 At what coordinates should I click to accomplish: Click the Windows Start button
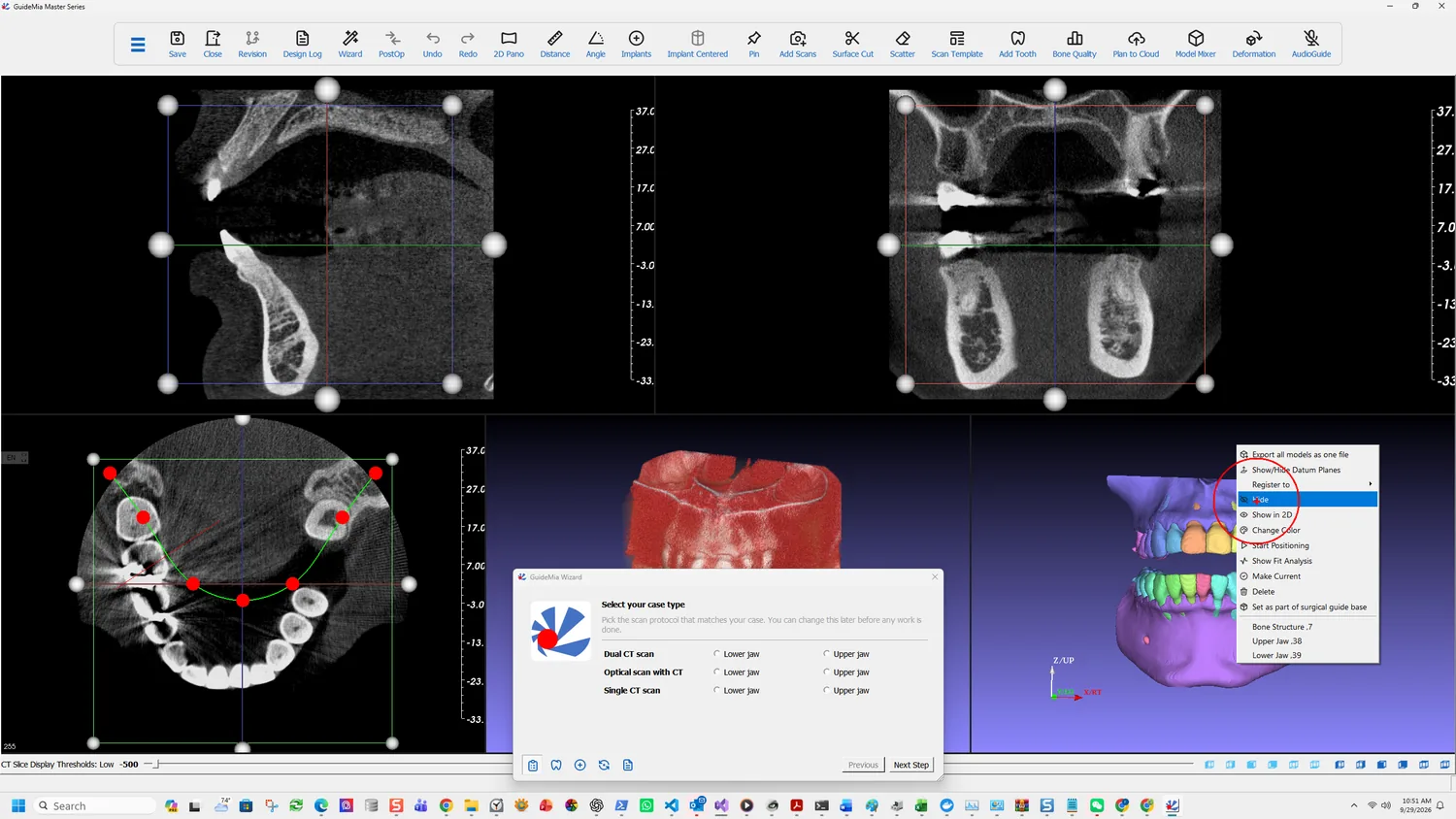18,805
